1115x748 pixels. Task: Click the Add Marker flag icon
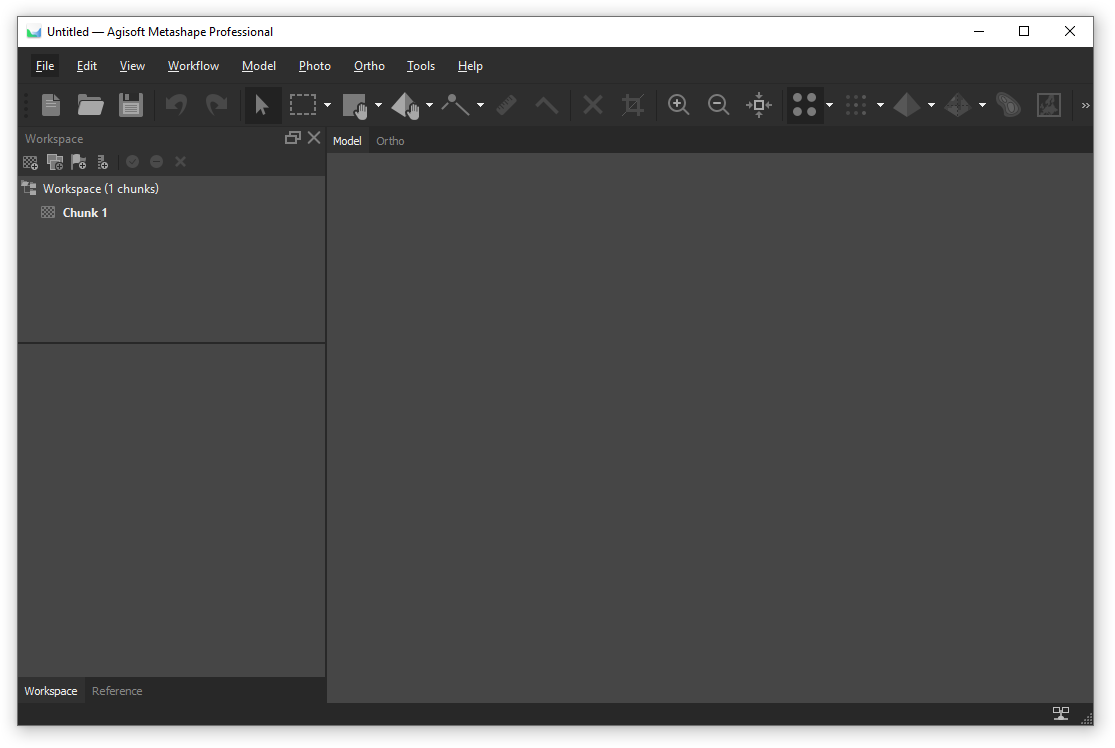click(x=79, y=162)
